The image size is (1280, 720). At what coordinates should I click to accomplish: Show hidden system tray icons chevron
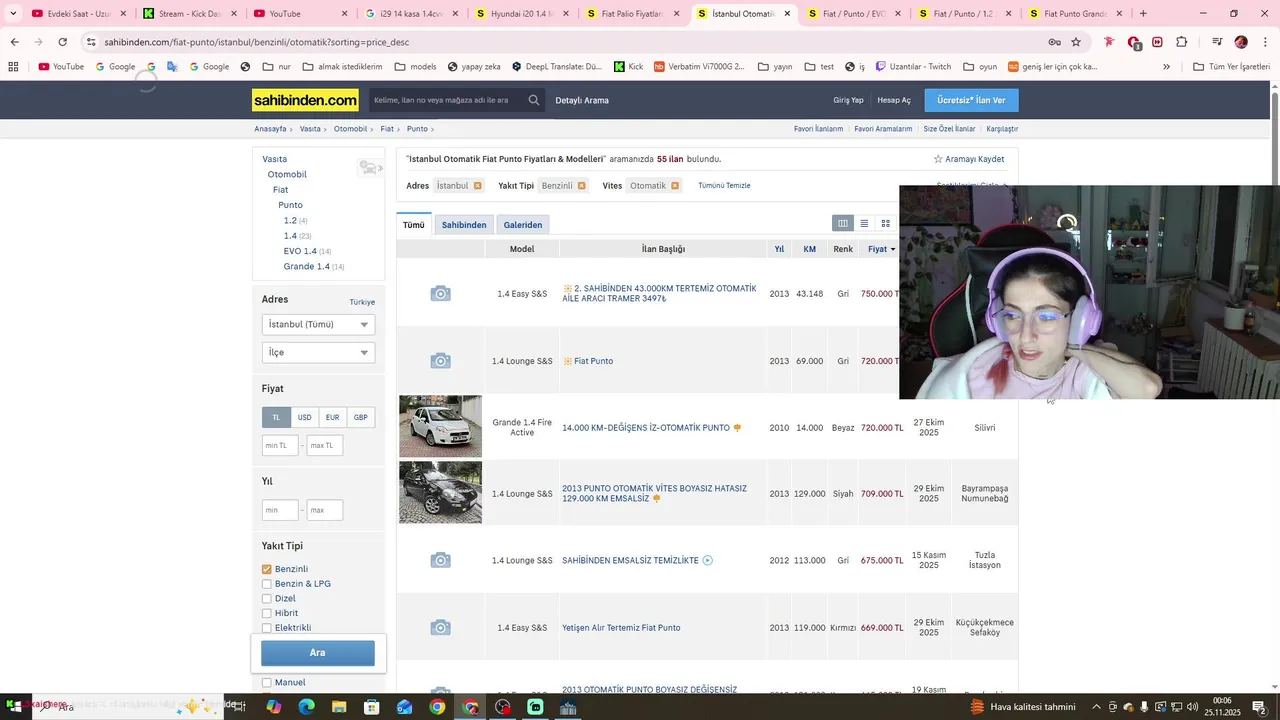tap(1097, 707)
